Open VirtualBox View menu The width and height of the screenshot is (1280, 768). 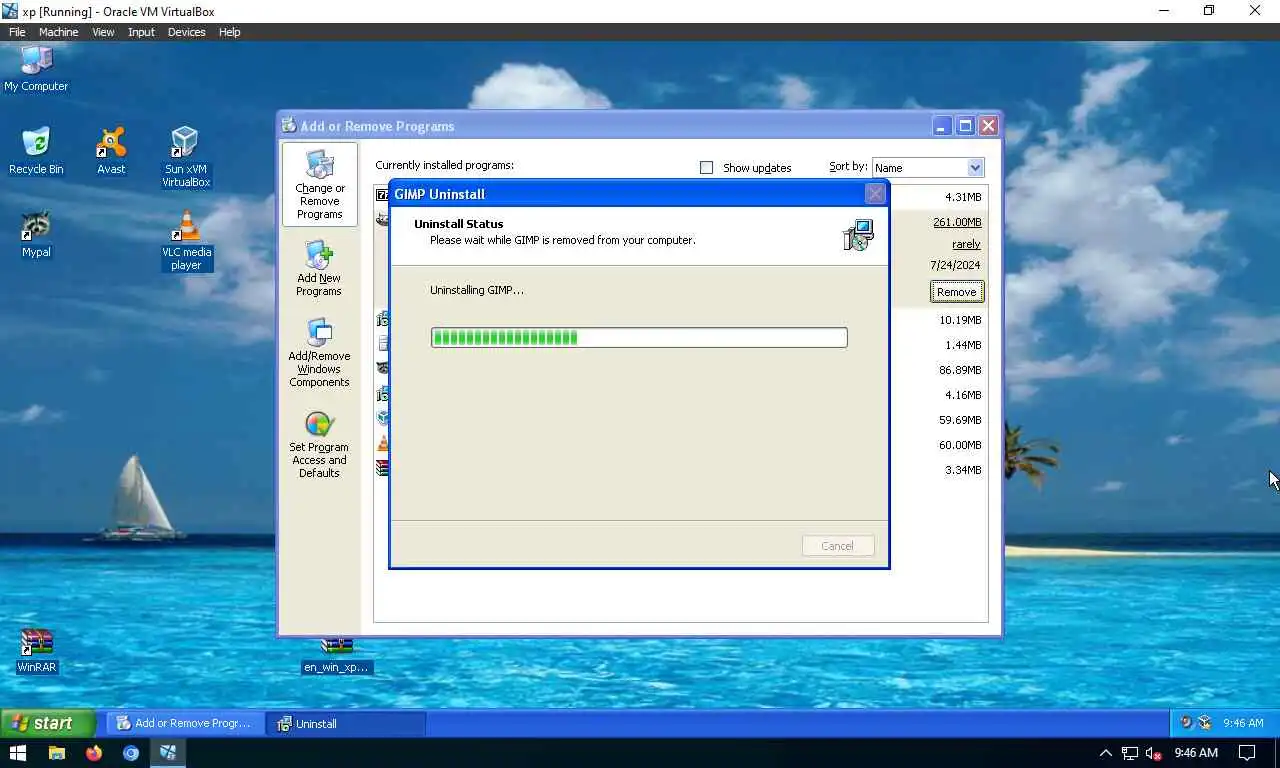tap(103, 32)
